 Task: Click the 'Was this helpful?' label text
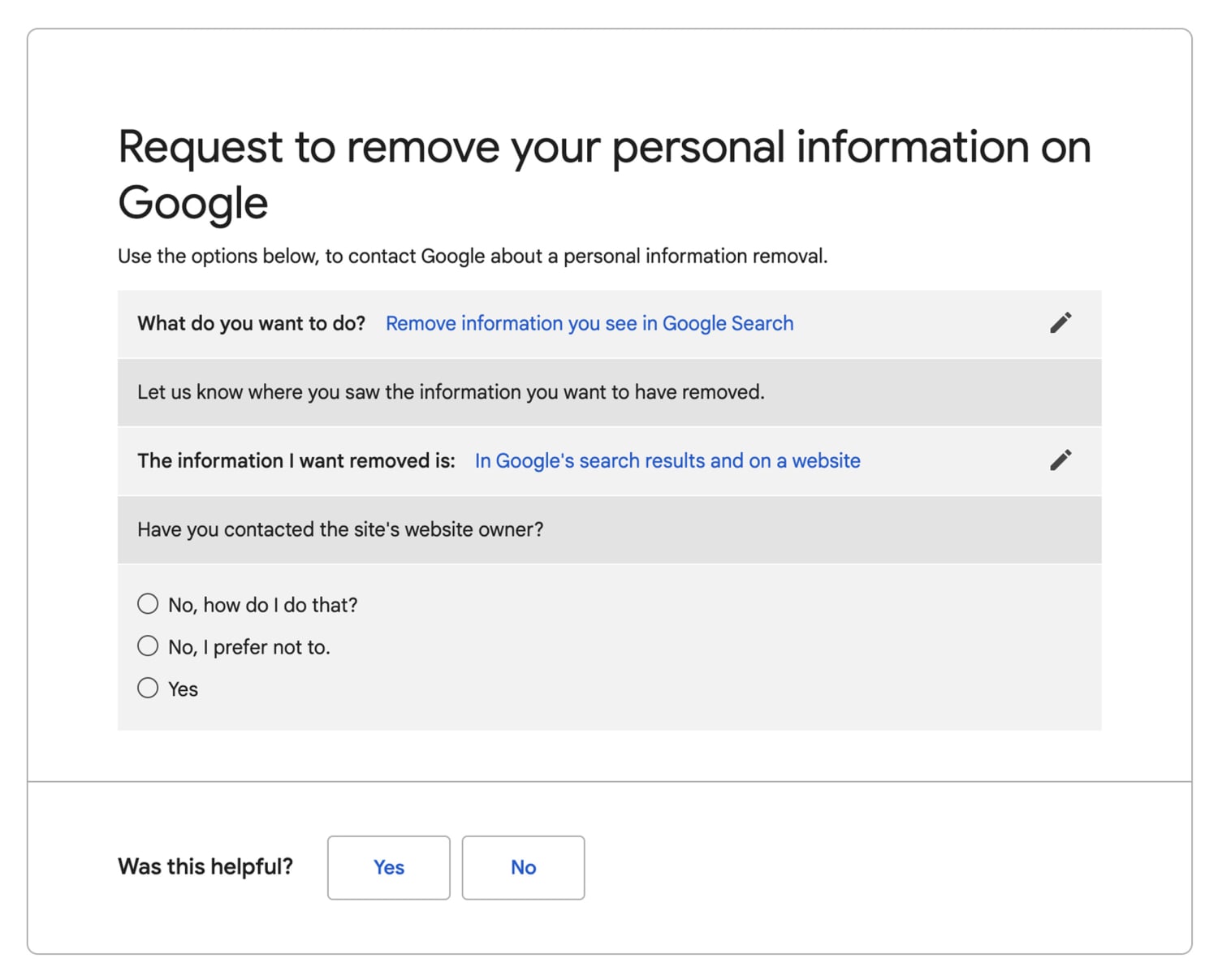click(205, 866)
